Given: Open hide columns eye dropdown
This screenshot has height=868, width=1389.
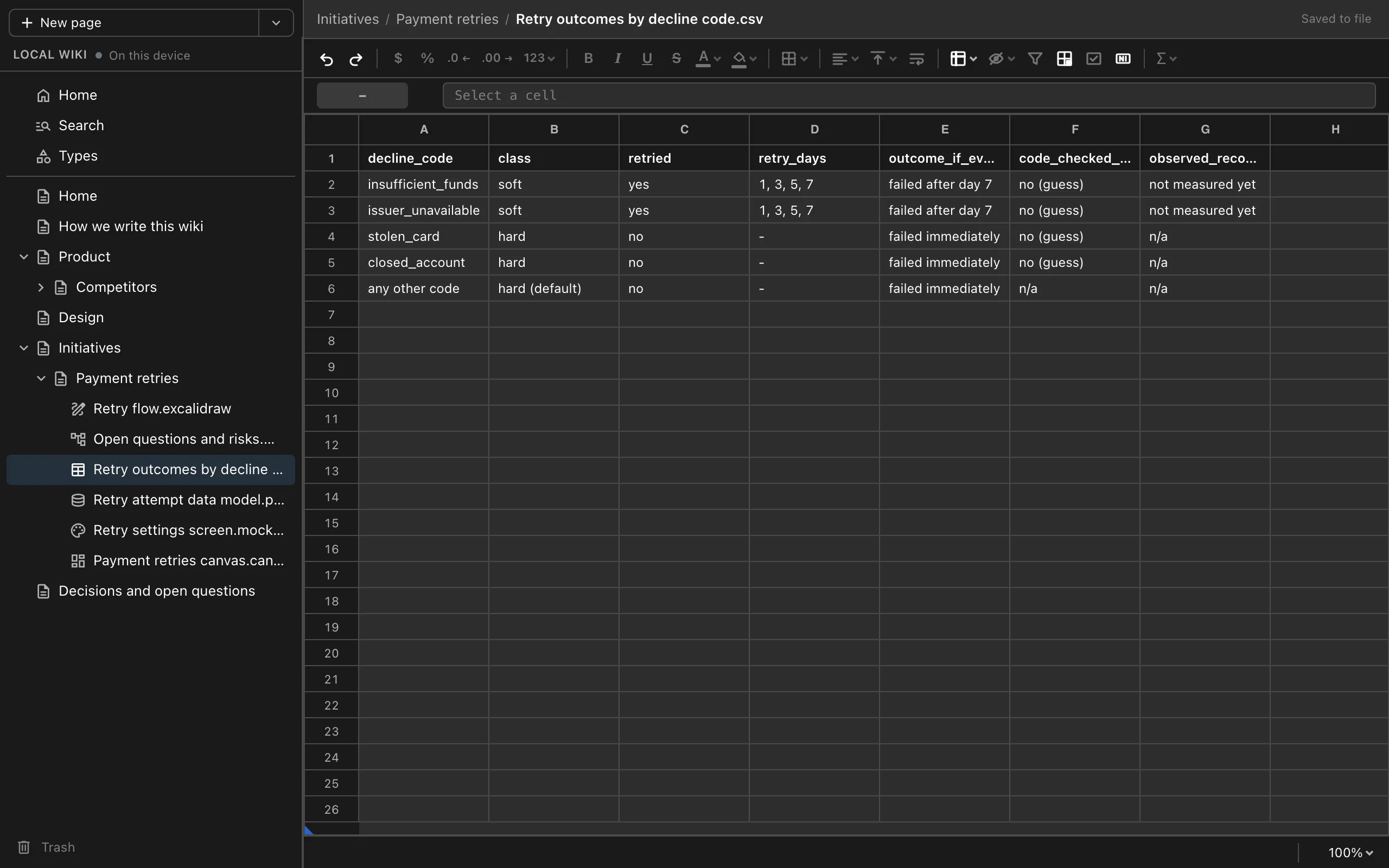Looking at the screenshot, I should (1002, 59).
